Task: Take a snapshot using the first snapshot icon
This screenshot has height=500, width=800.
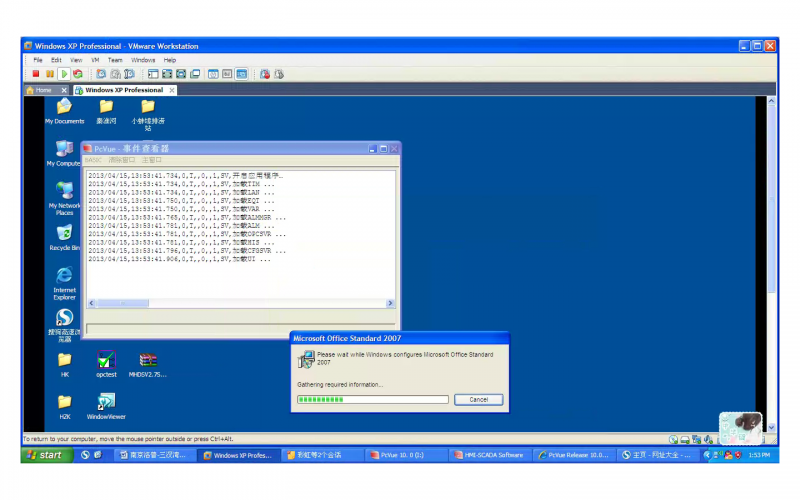Action: (x=101, y=74)
